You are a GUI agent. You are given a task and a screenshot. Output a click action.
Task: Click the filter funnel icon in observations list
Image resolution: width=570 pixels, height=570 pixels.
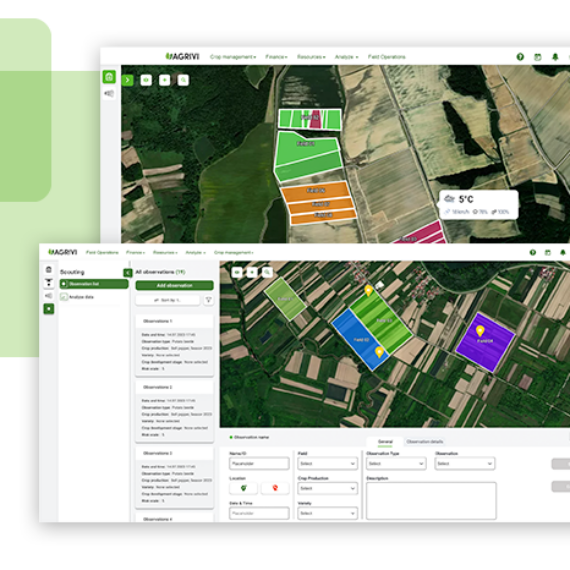(208, 300)
